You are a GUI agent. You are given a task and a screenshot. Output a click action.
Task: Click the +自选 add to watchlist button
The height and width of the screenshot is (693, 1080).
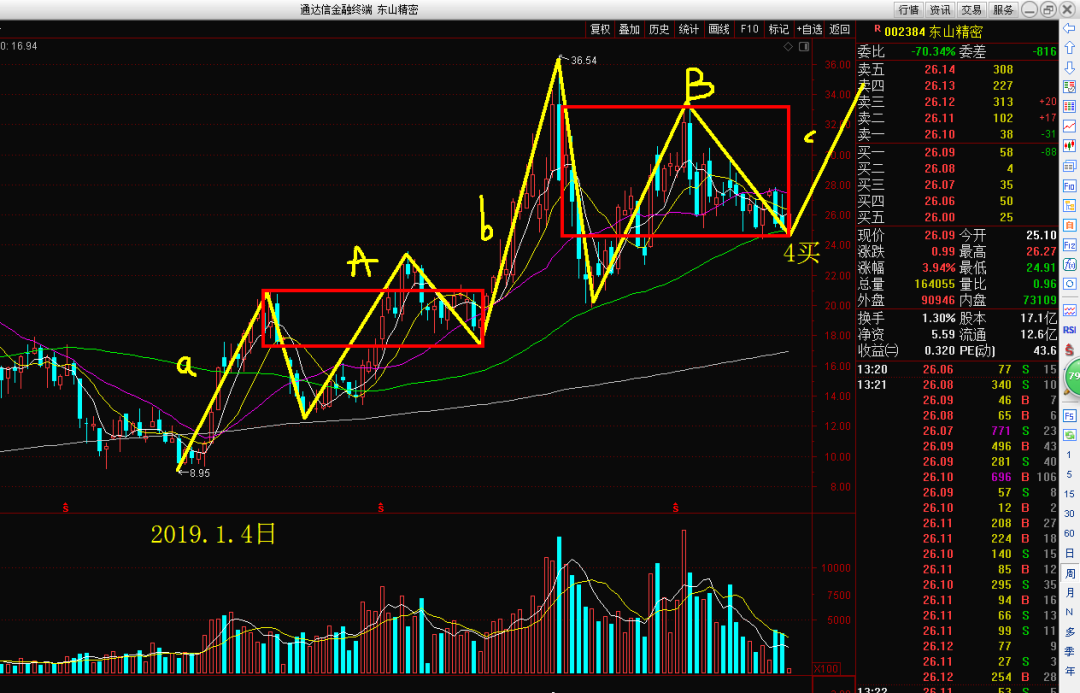(x=810, y=29)
